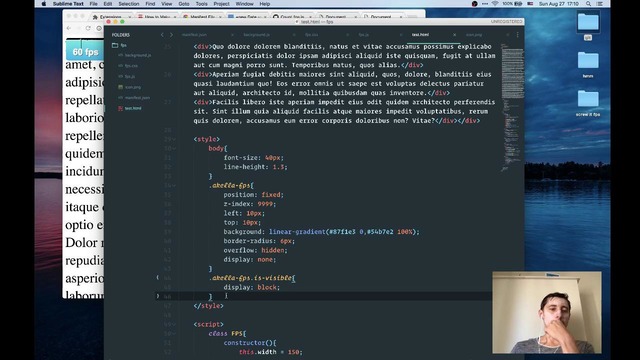Screen dimensions: 640x360
Task: Fold the .abella-fps rule at its gutter arrow
Action: coord(175,186)
